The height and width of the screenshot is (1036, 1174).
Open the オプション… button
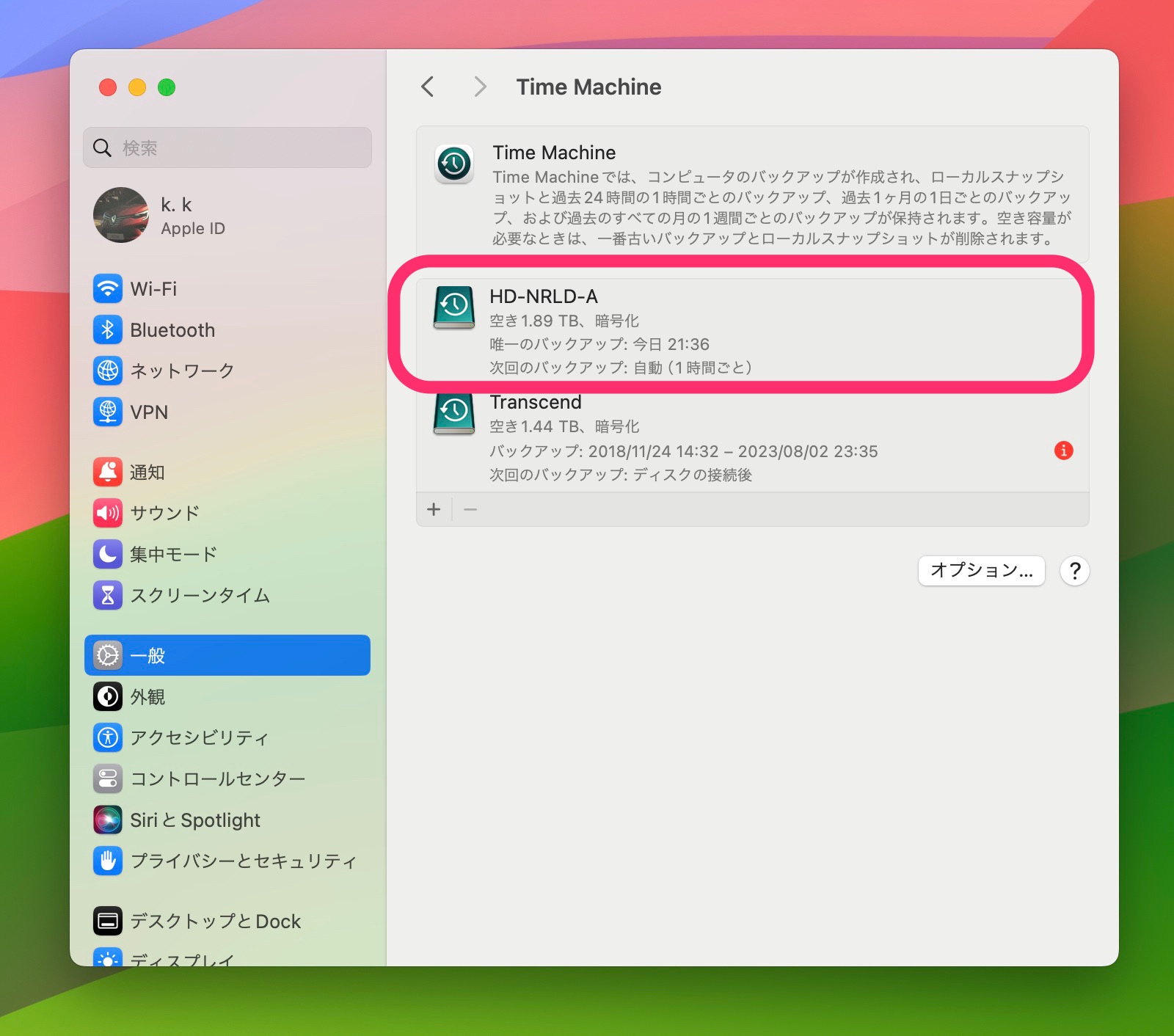(981, 570)
